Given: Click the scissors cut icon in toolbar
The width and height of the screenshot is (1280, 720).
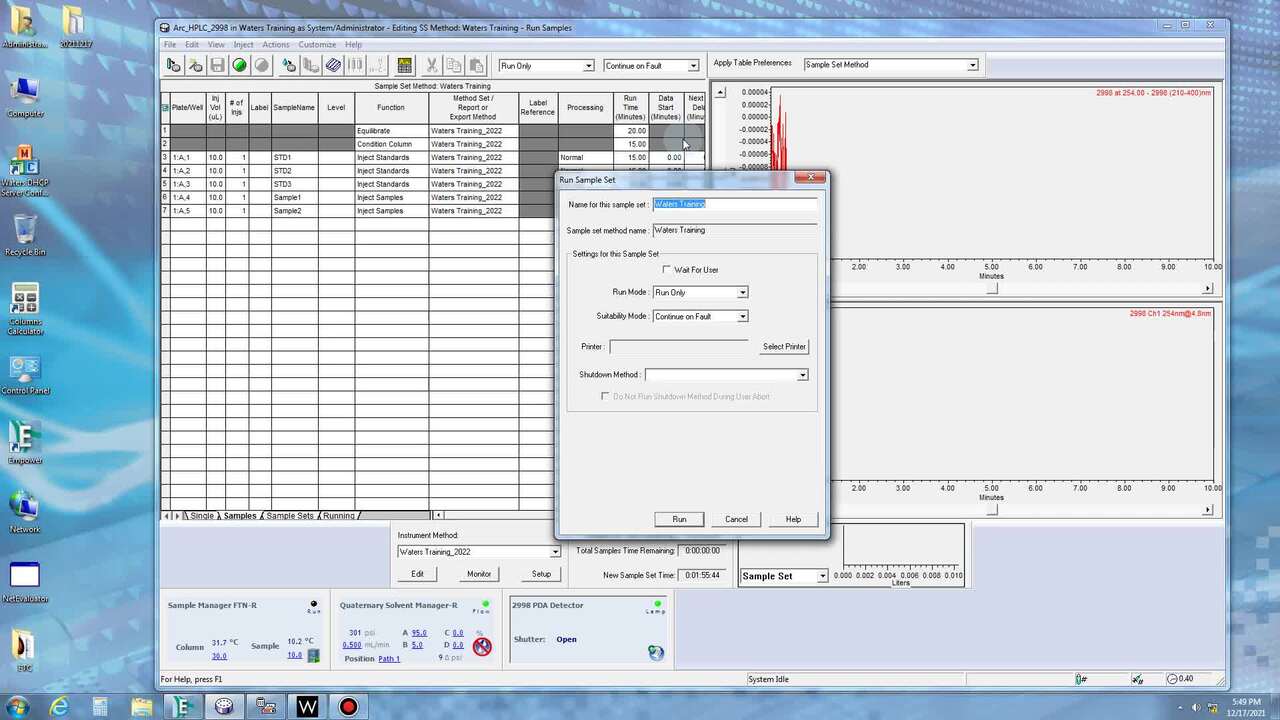Looking at the screenshot, I should (x=431, y=65).
